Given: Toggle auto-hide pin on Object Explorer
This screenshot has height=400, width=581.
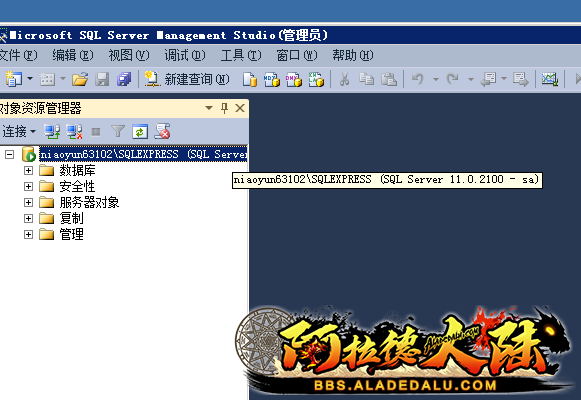Looking at the screenshot, I should (x=224, y=108).
